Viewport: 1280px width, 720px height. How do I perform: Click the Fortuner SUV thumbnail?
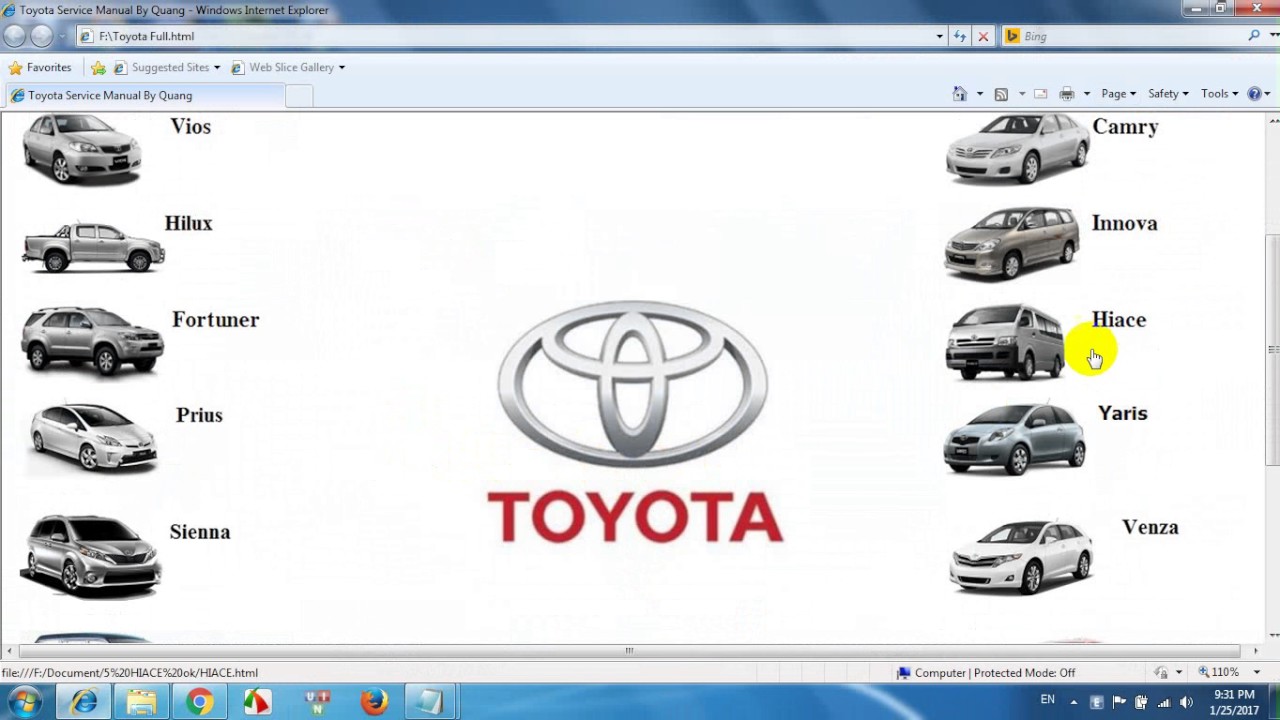coord(92,342)
